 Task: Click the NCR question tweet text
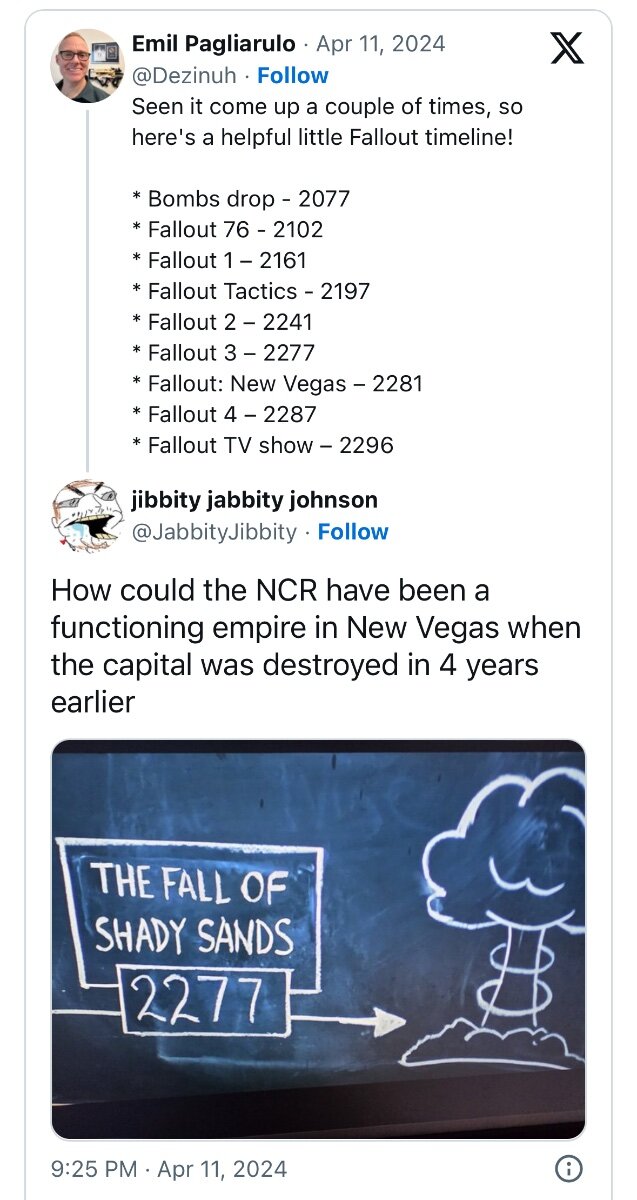[x=316, y=646]
